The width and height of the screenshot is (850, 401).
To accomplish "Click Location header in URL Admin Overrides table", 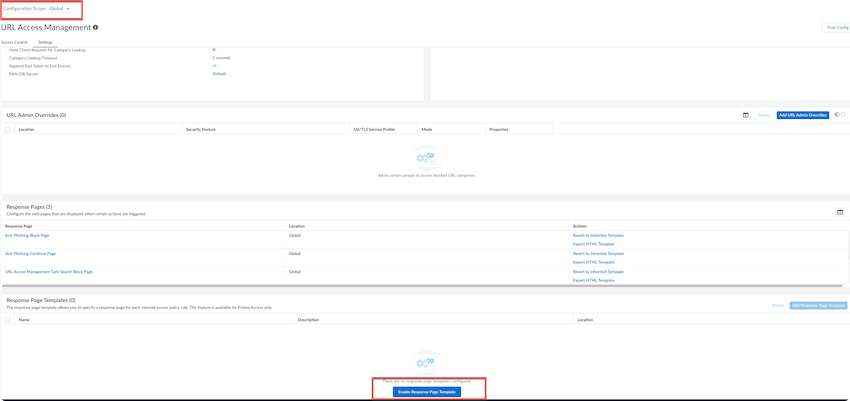I will click(x=26, y=130).
